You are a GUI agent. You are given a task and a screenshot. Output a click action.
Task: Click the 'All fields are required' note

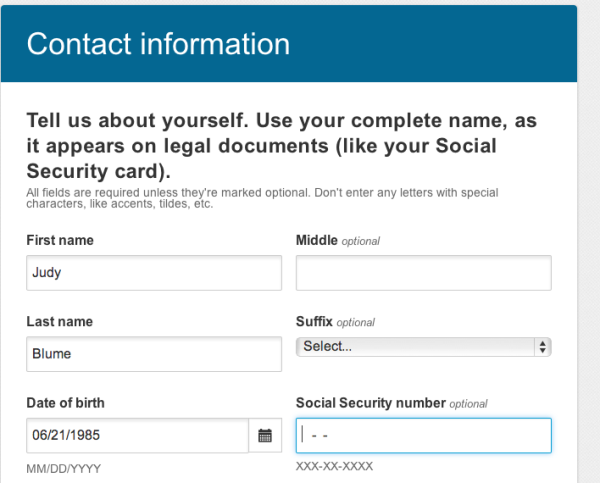coord(262,198)
